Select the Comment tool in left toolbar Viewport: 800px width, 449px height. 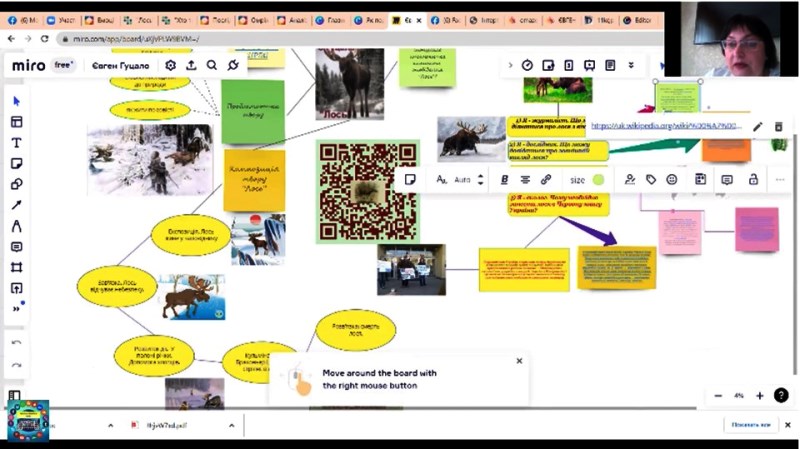(x=16, y=247)
